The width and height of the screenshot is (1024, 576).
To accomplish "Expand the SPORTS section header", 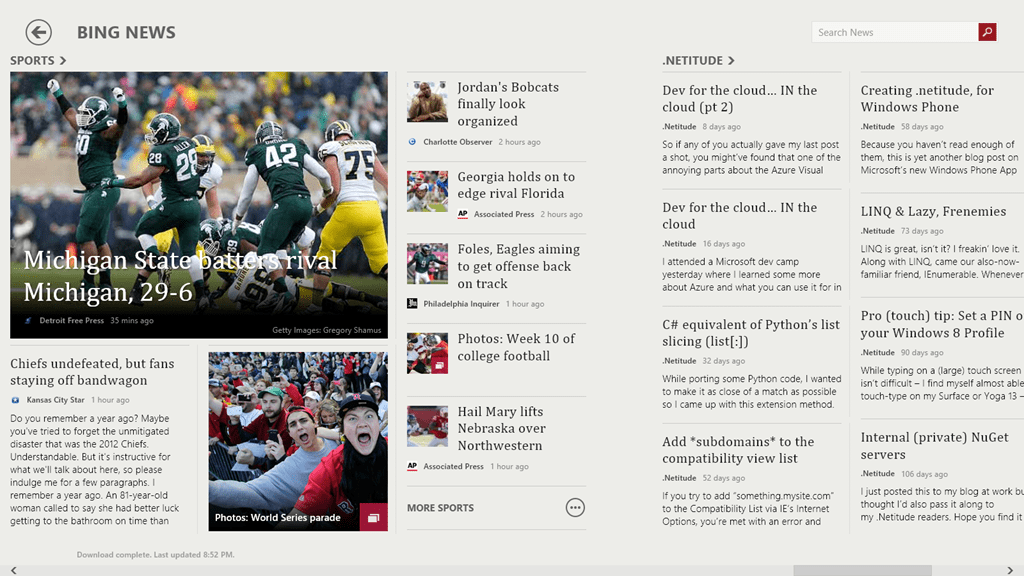I will point(38,60).
